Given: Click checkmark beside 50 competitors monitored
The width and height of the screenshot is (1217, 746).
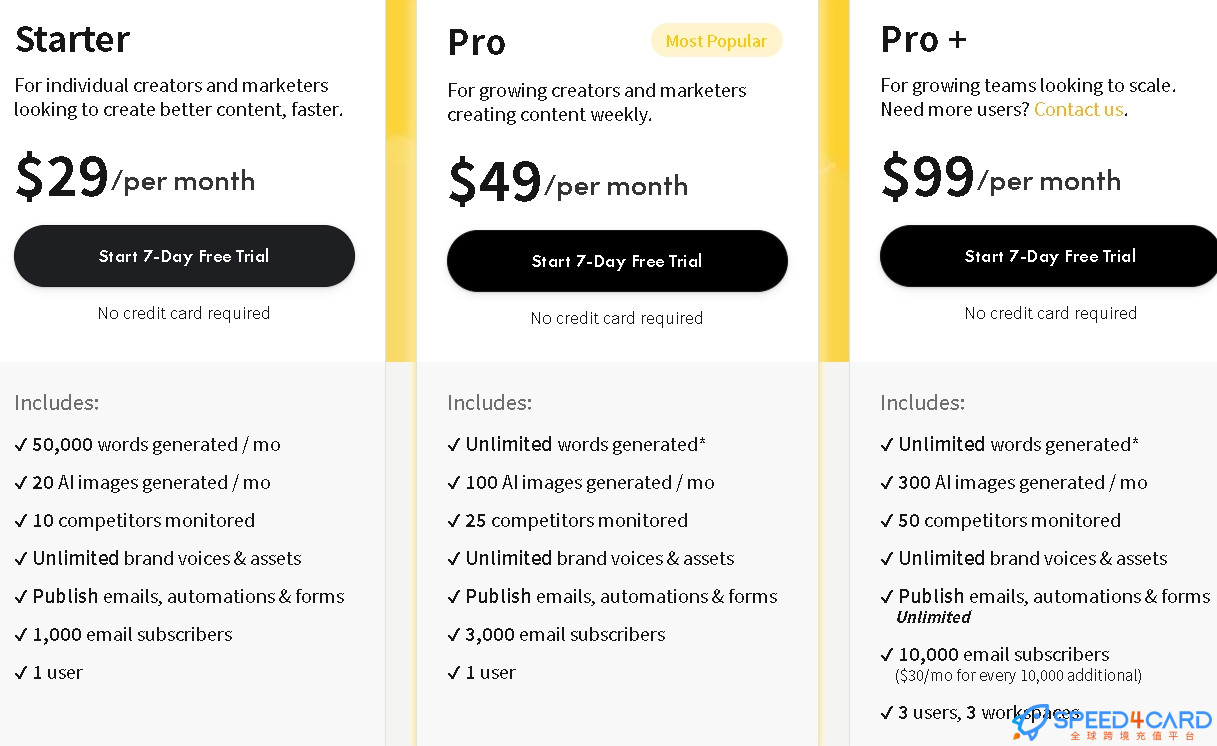Looking at the screenshot, I should [x=887, y=521].
